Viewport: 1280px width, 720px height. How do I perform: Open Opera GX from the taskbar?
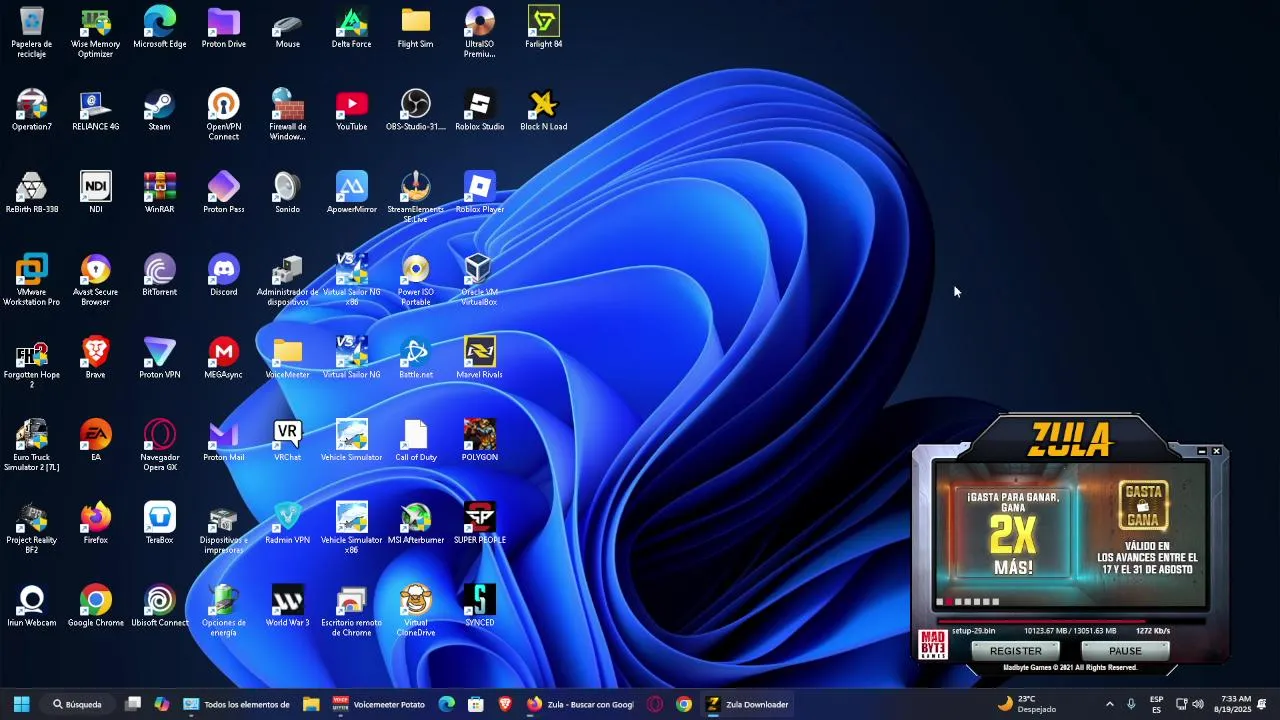(x=655, y=704)
